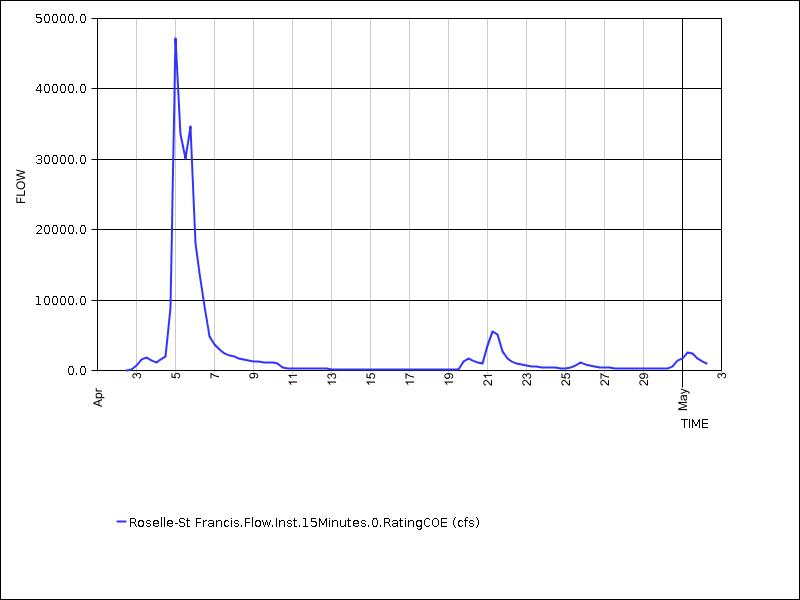The height and width of the screenshot is (600, 800).
Task: Click the Roselle-St Francis flow legend label
Action: [x=304, y=522]
